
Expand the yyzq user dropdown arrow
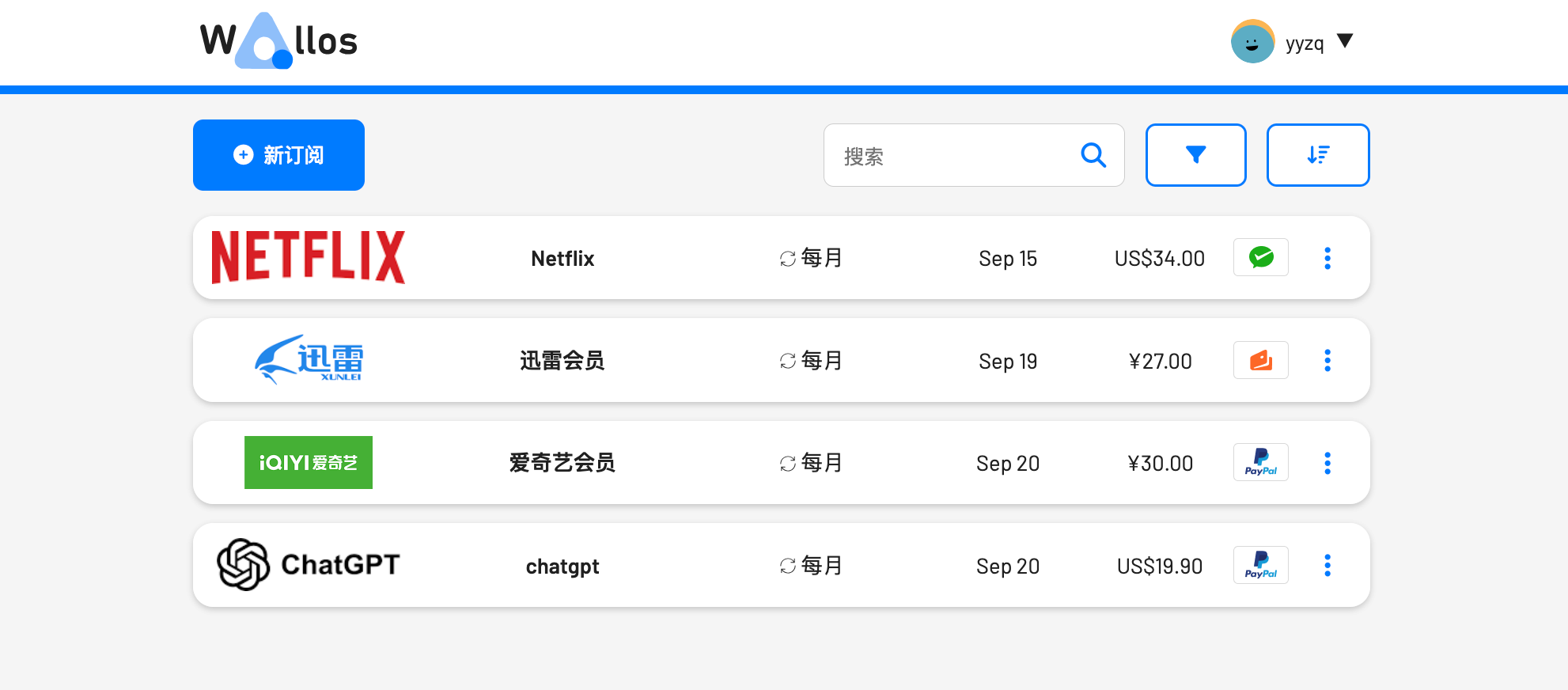click(1345, 41)
